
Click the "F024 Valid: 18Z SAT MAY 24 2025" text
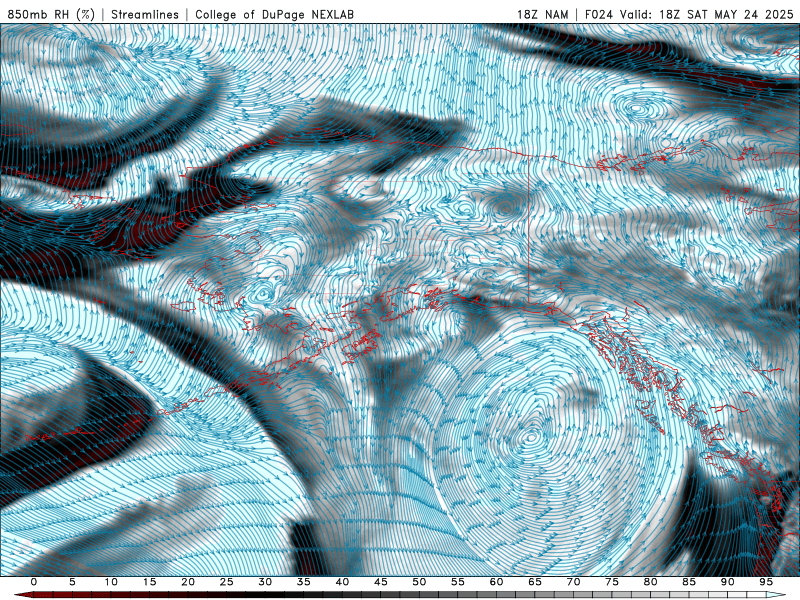(689, 14)
